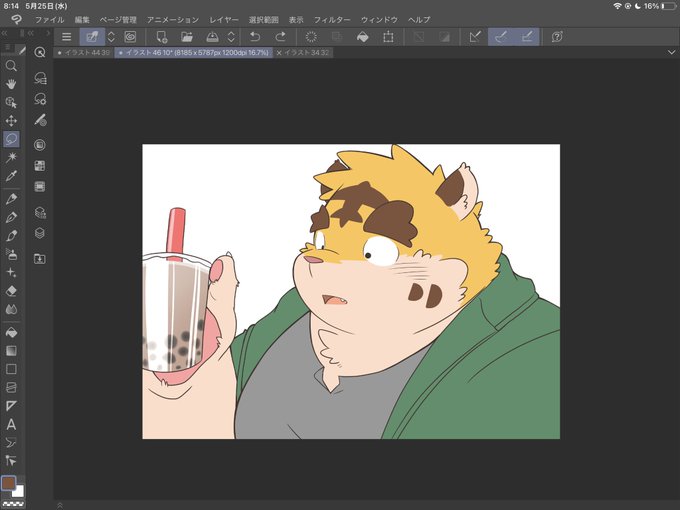Collapse the tool palette with double chevron
Image resolution: width=680 pixels, height=510 pixels.
(x=4, y=33)
